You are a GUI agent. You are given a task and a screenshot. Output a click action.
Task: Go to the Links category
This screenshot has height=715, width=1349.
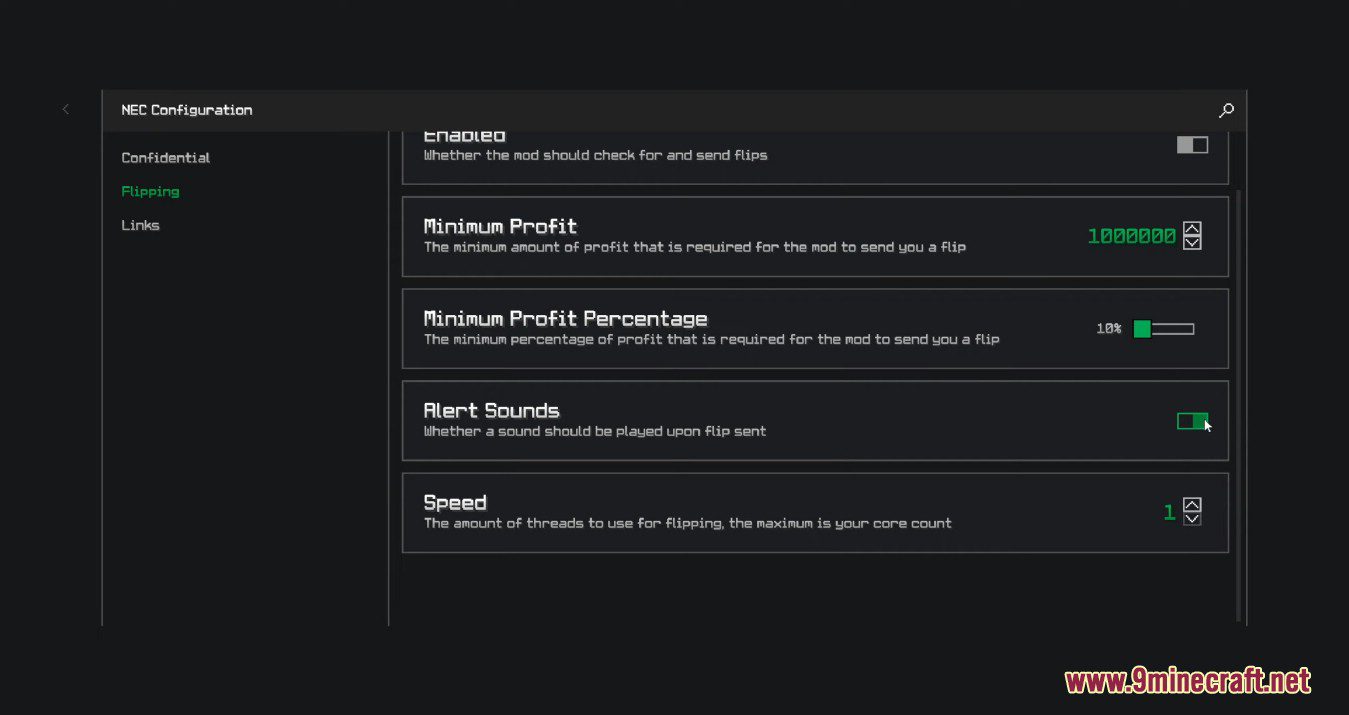(140, 225)
